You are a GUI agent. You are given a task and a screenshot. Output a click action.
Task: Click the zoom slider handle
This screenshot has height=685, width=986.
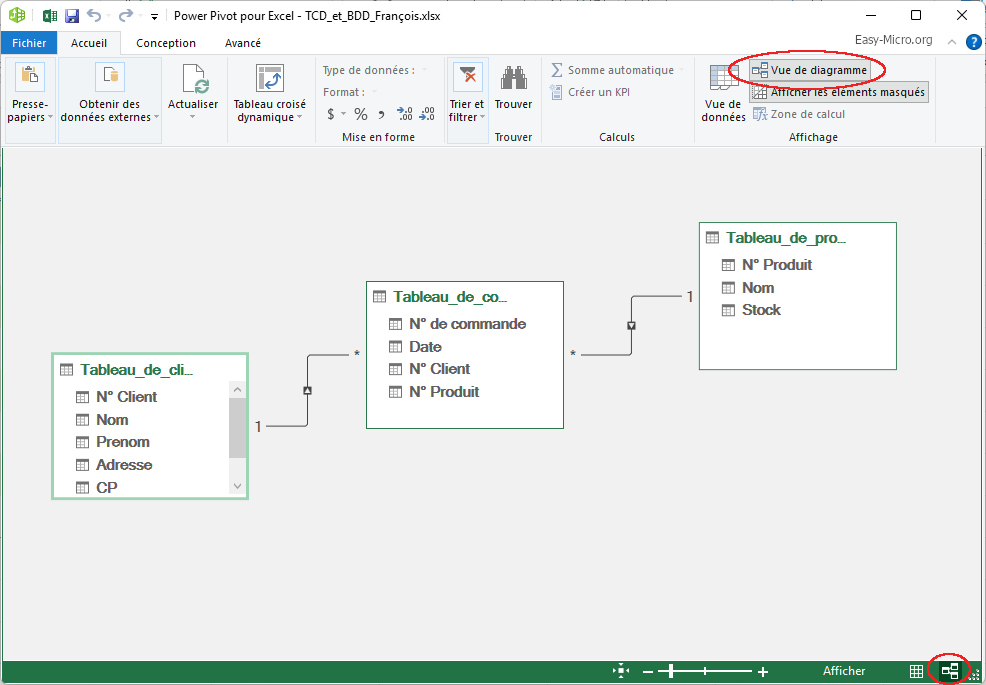coord(671,672)
